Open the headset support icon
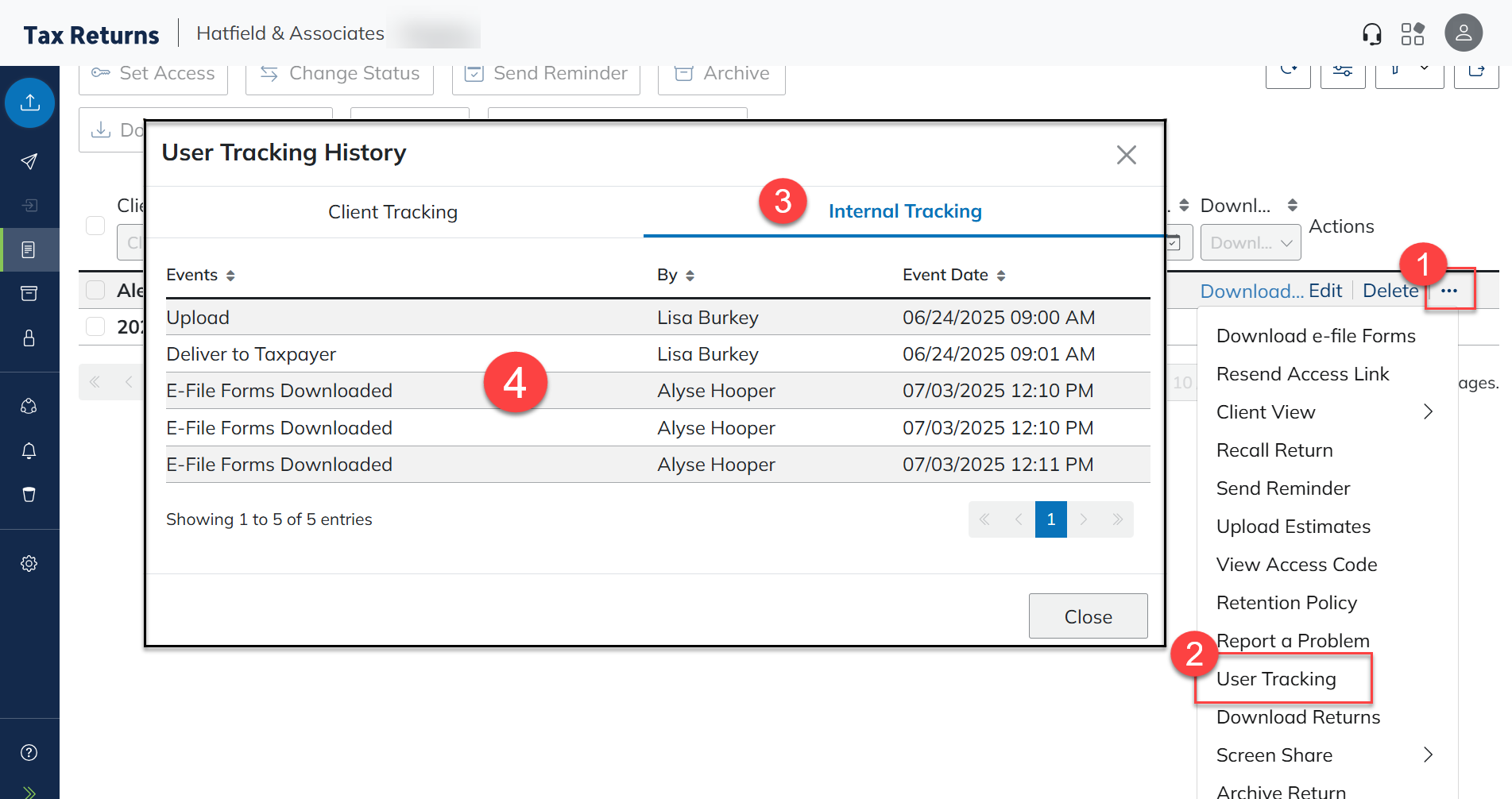The image size is (1512, 799). (1371, 33)
